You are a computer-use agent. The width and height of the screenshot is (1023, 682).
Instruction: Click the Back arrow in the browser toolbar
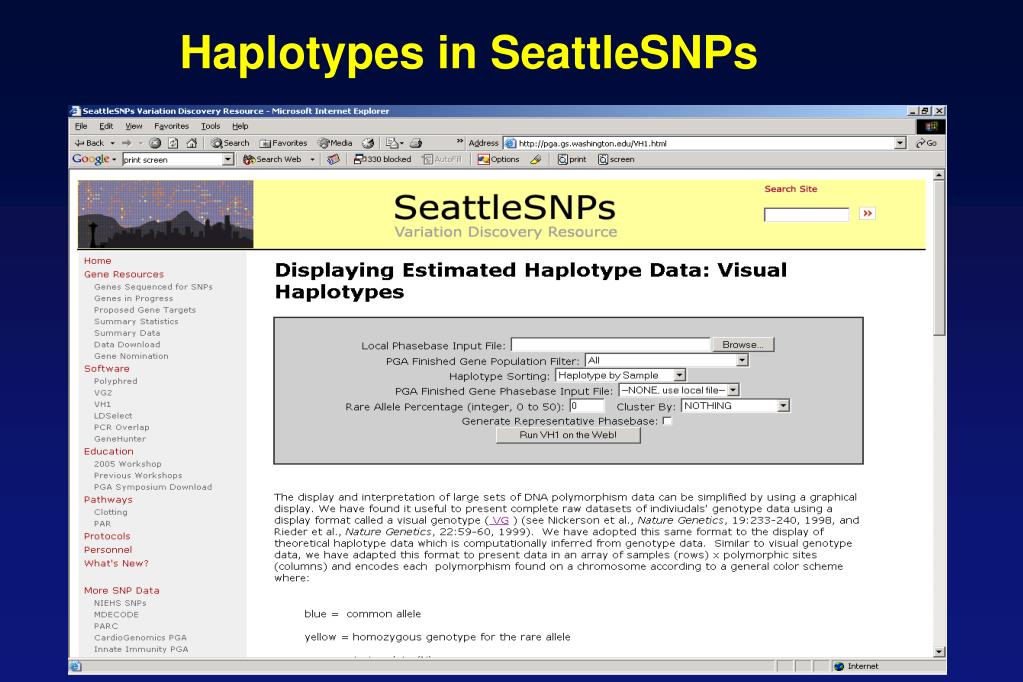pos(89,143)
